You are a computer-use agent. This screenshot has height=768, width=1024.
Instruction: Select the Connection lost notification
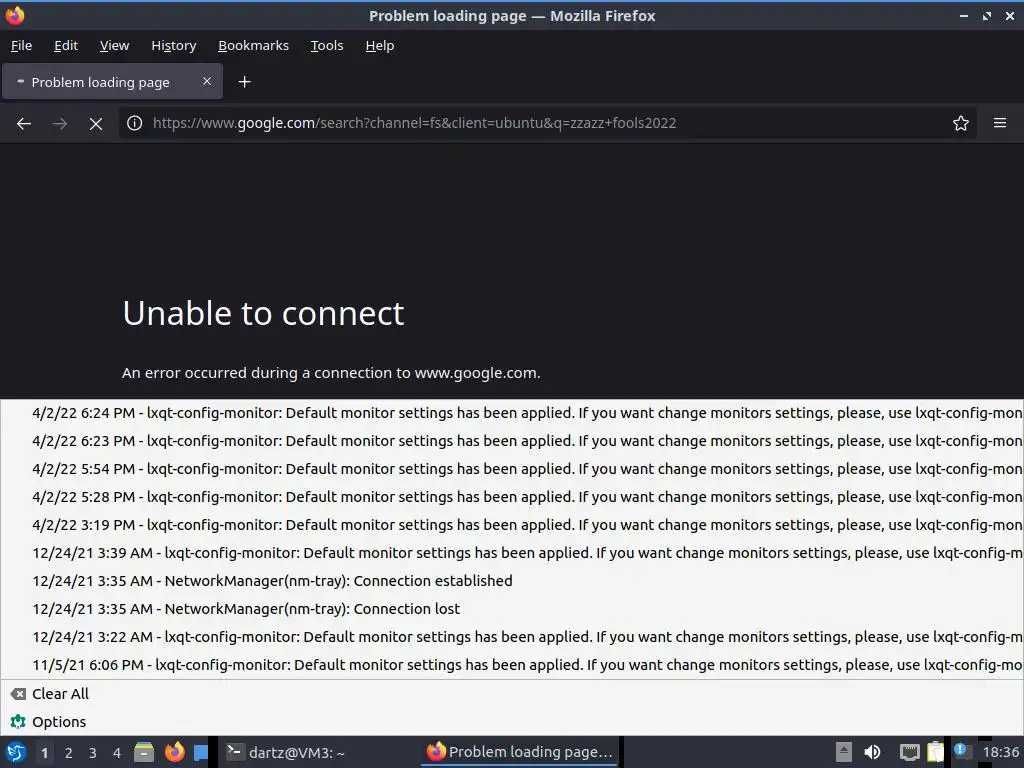pyautogui.click(x=512, y=609)
